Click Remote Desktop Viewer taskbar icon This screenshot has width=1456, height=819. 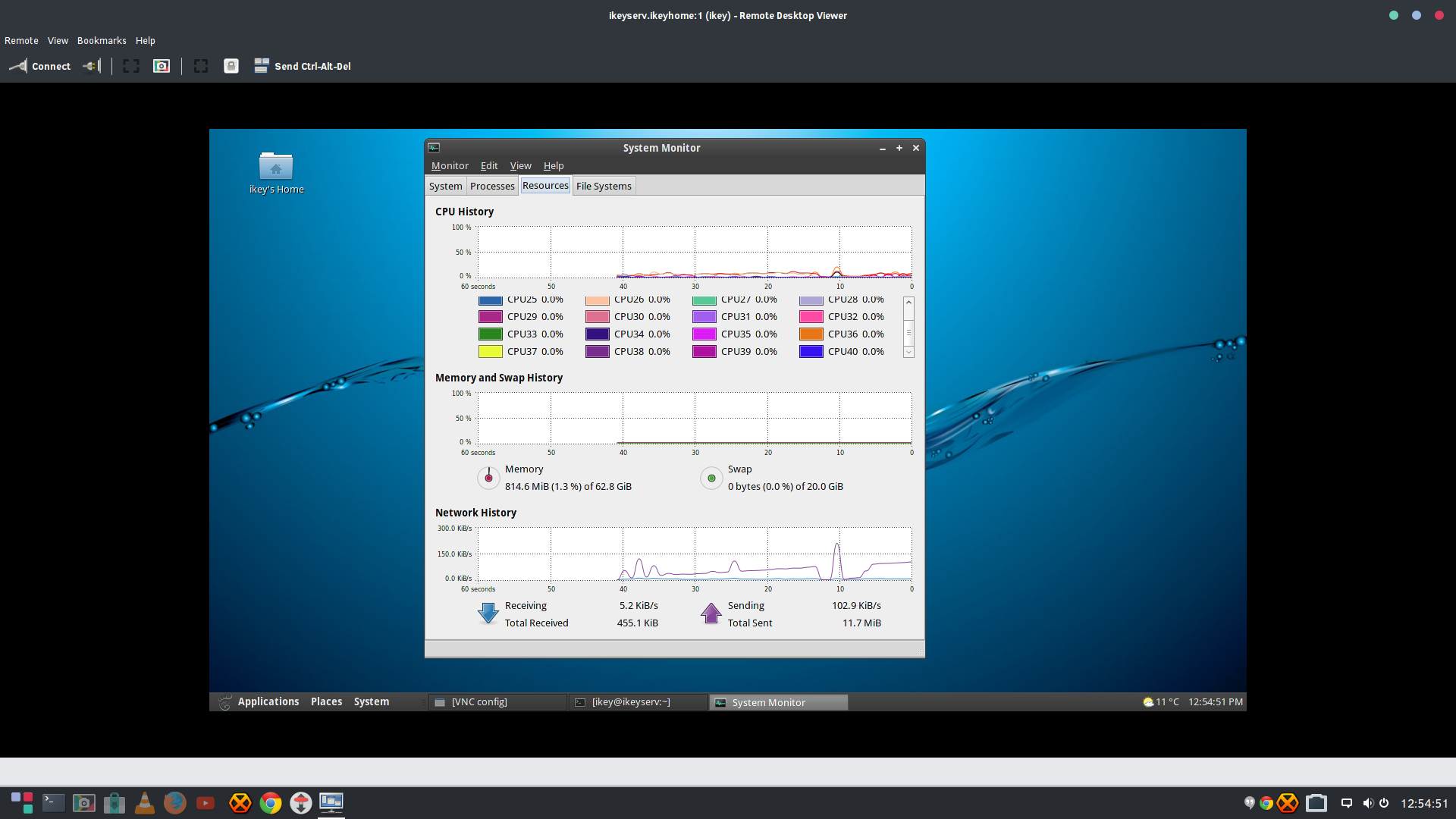tap(331, 802)
